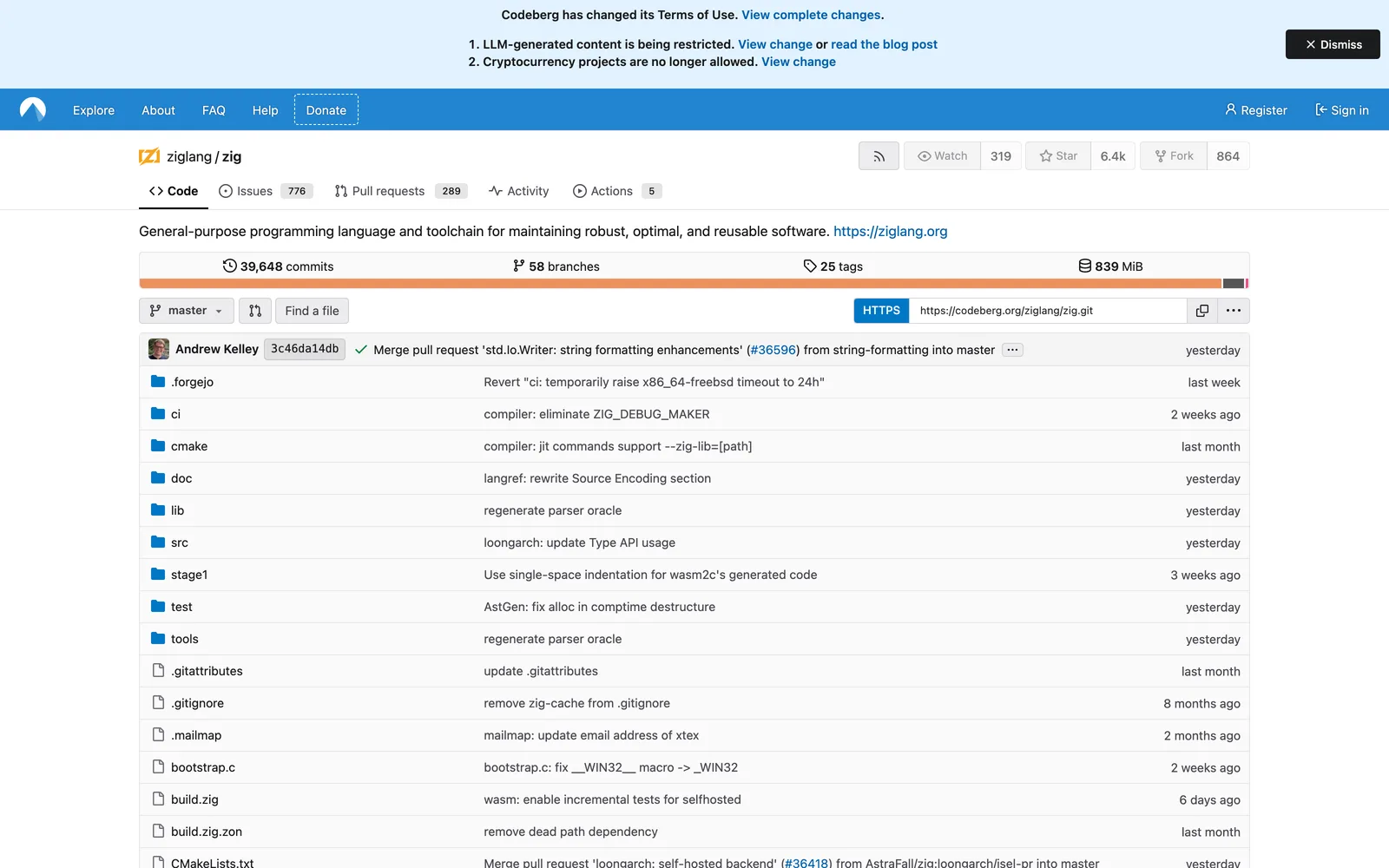Image resolution: width=1389 pixels, height=868 pixels.
Task: Switch to the Code tab
Action: (x=174, y=191)
